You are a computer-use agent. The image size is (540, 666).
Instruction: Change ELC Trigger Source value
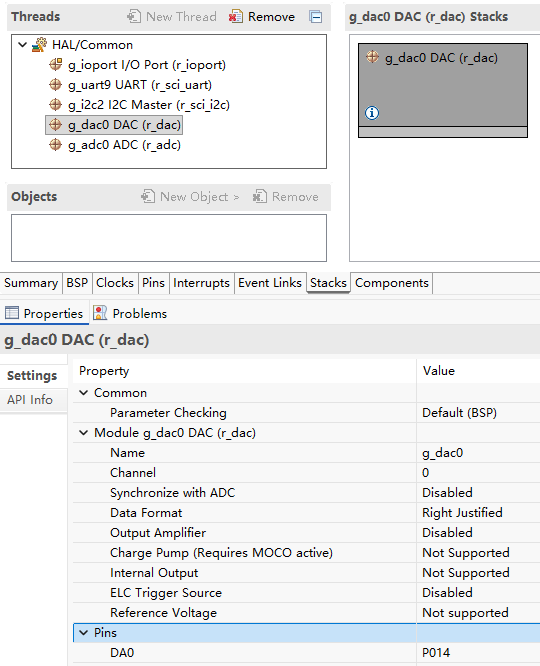click(x=478, y=593)
